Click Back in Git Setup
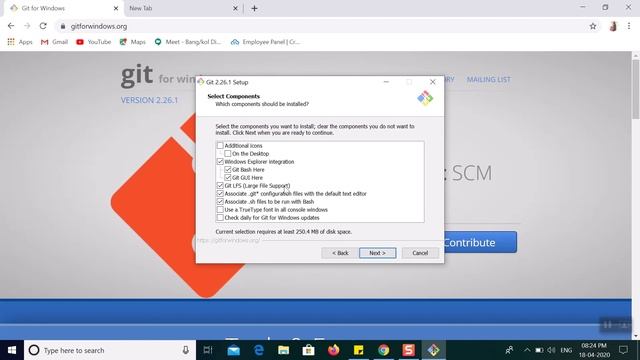This screenshot has width=640, height=360. 340,253
